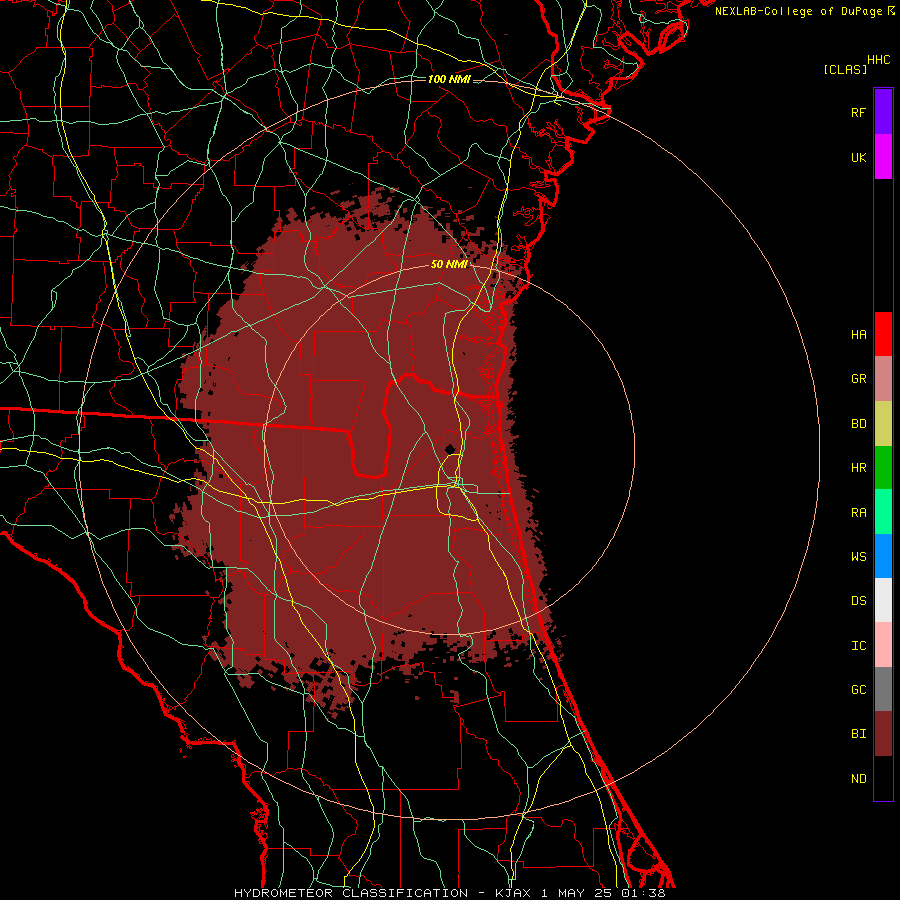Click the IC legend label
Screen dimensions: 900x900
coord(858,646)
